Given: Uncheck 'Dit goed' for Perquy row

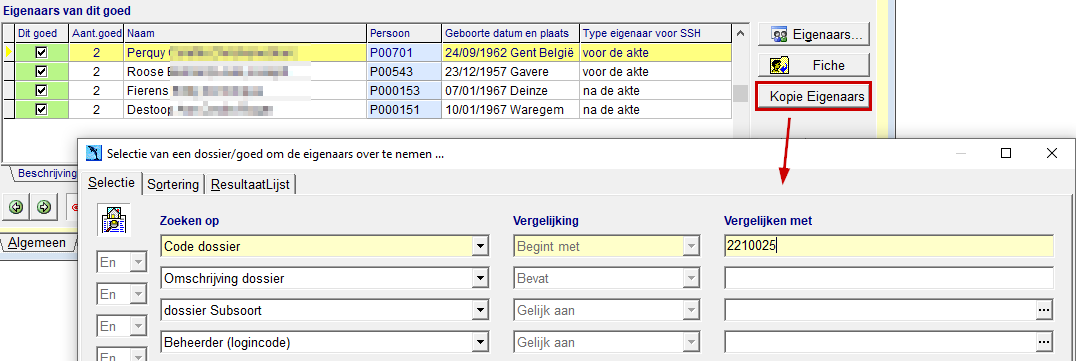Looking at the screenshot, I should [x=41, y=52].
